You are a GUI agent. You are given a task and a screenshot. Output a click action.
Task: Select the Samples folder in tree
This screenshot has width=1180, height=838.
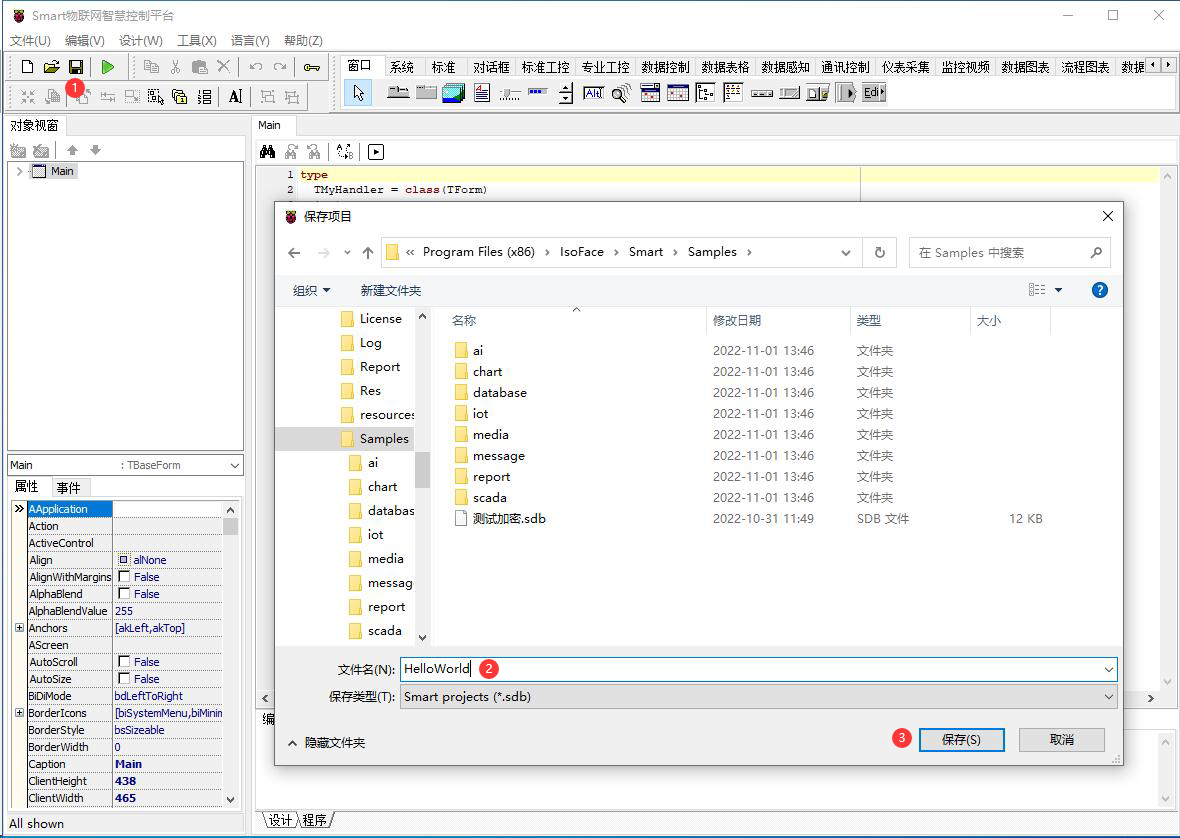click(374, 439)
